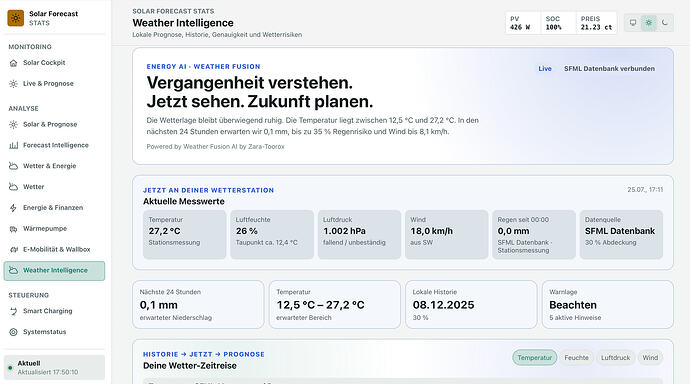This screenshot has width=690, height=384.
Task: Click SFML Datenbank verbunden badge
Action: click(609, 69)
